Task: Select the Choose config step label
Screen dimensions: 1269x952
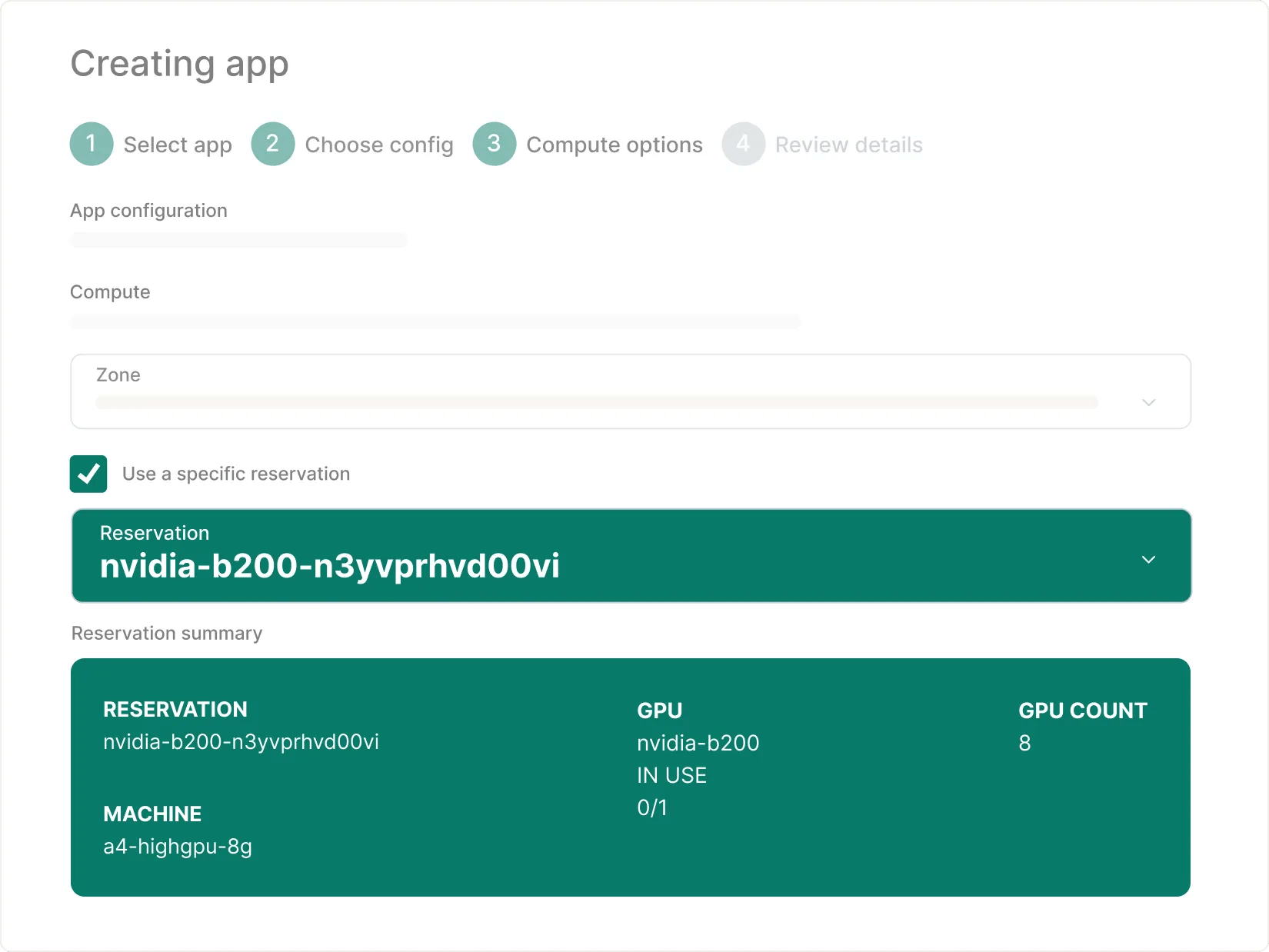Action: point(378,144)
